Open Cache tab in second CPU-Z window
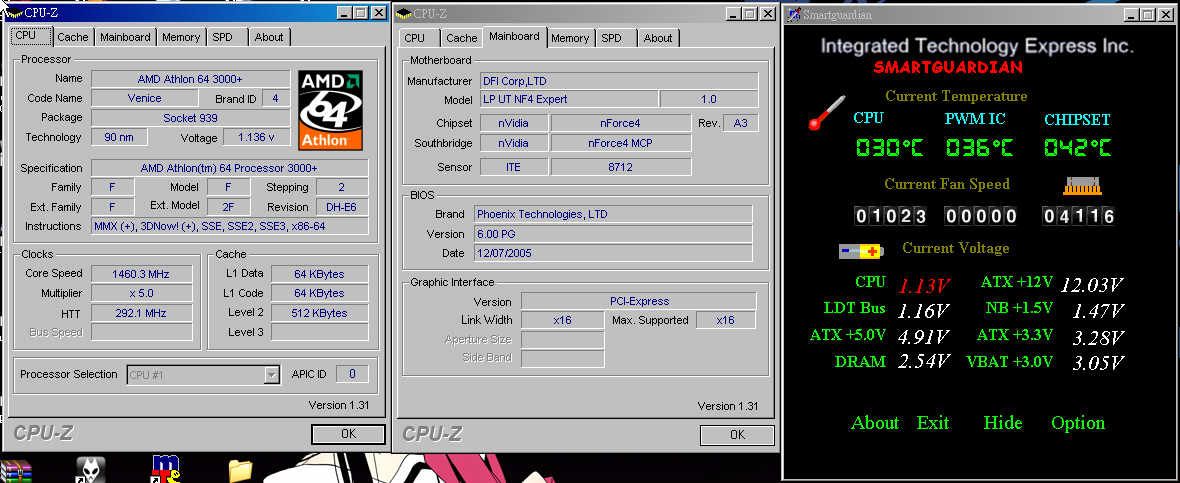The width and height of the screenshot is (1180, 483). pos(461,38)
